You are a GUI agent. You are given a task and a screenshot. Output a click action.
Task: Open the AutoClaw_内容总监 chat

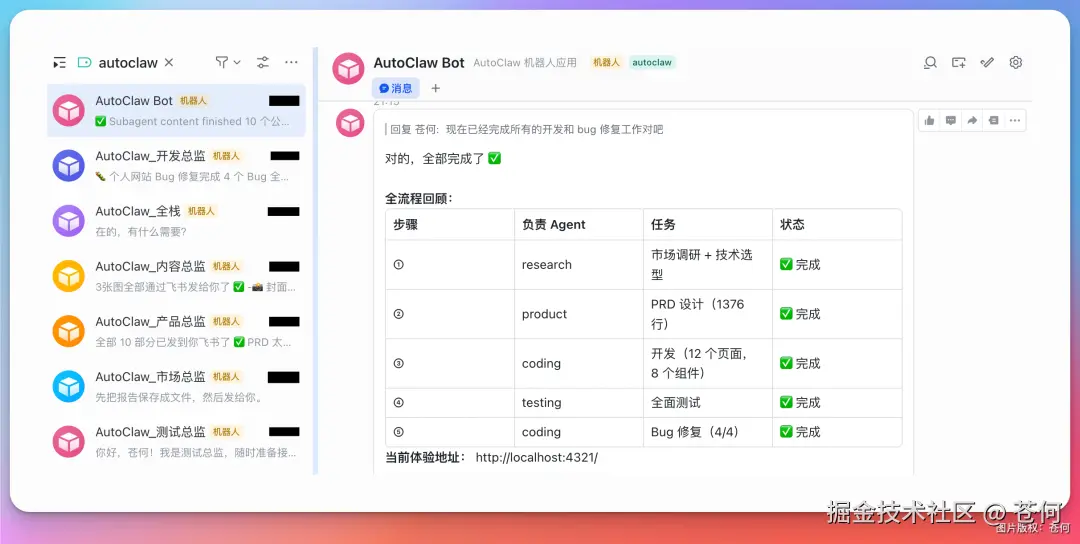(176, 275)
